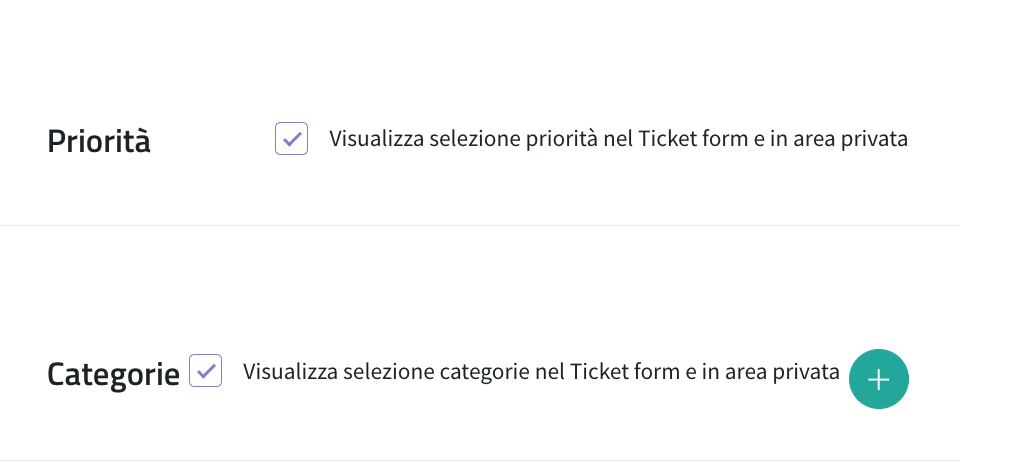The width and height of the screenshot is (1019, 463).
Task: Click the Categorie section heading
Action: tap(113, 374)
